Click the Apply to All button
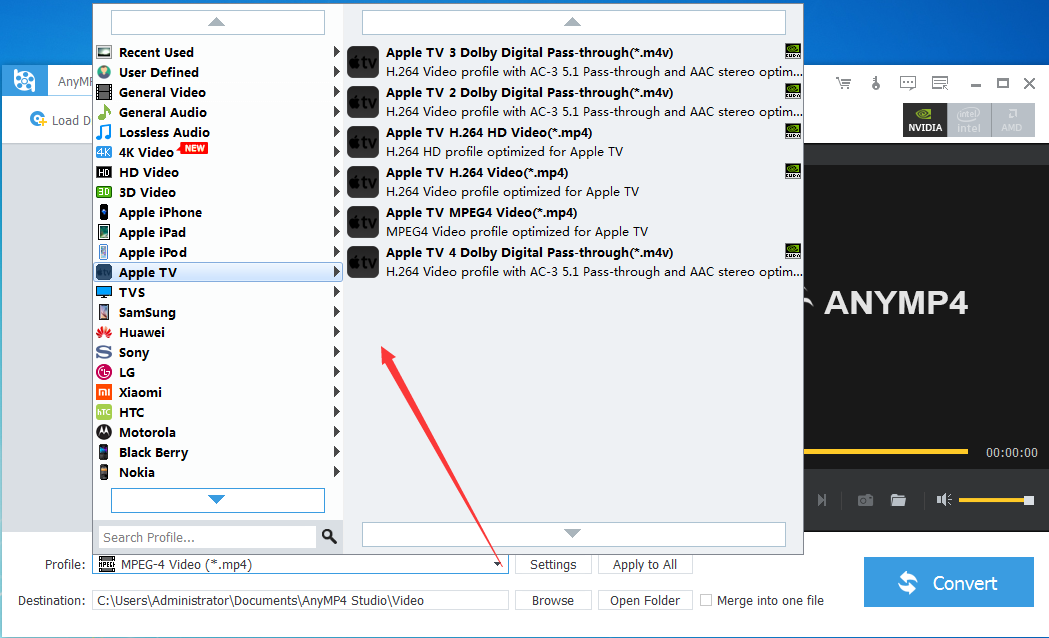 644,564
